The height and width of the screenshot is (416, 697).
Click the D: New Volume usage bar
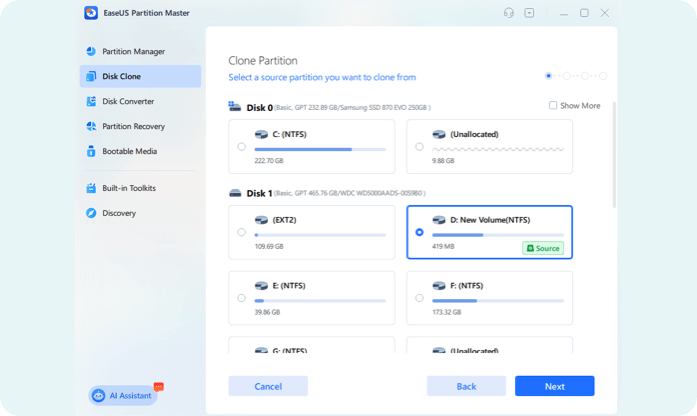pyautogui.click(x=498, y=235)
